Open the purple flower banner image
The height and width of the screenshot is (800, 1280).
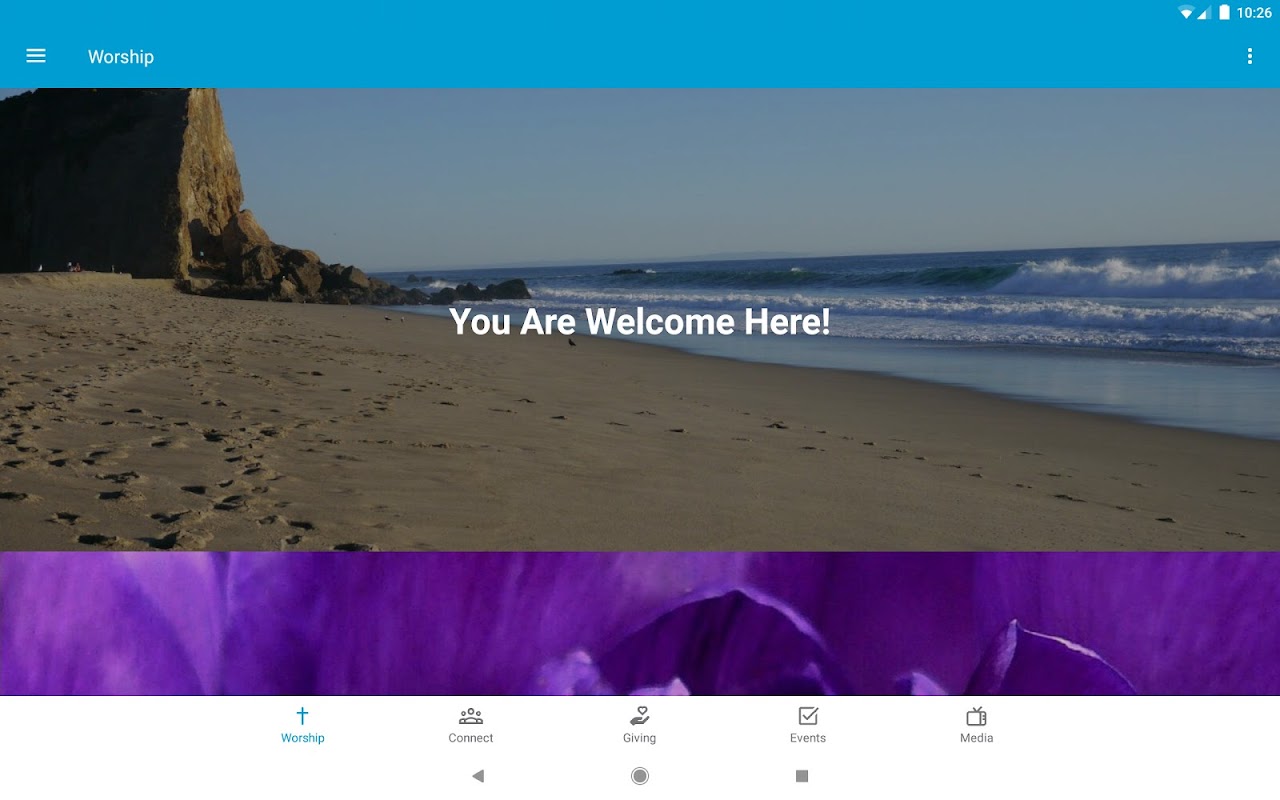pos(640,623)
